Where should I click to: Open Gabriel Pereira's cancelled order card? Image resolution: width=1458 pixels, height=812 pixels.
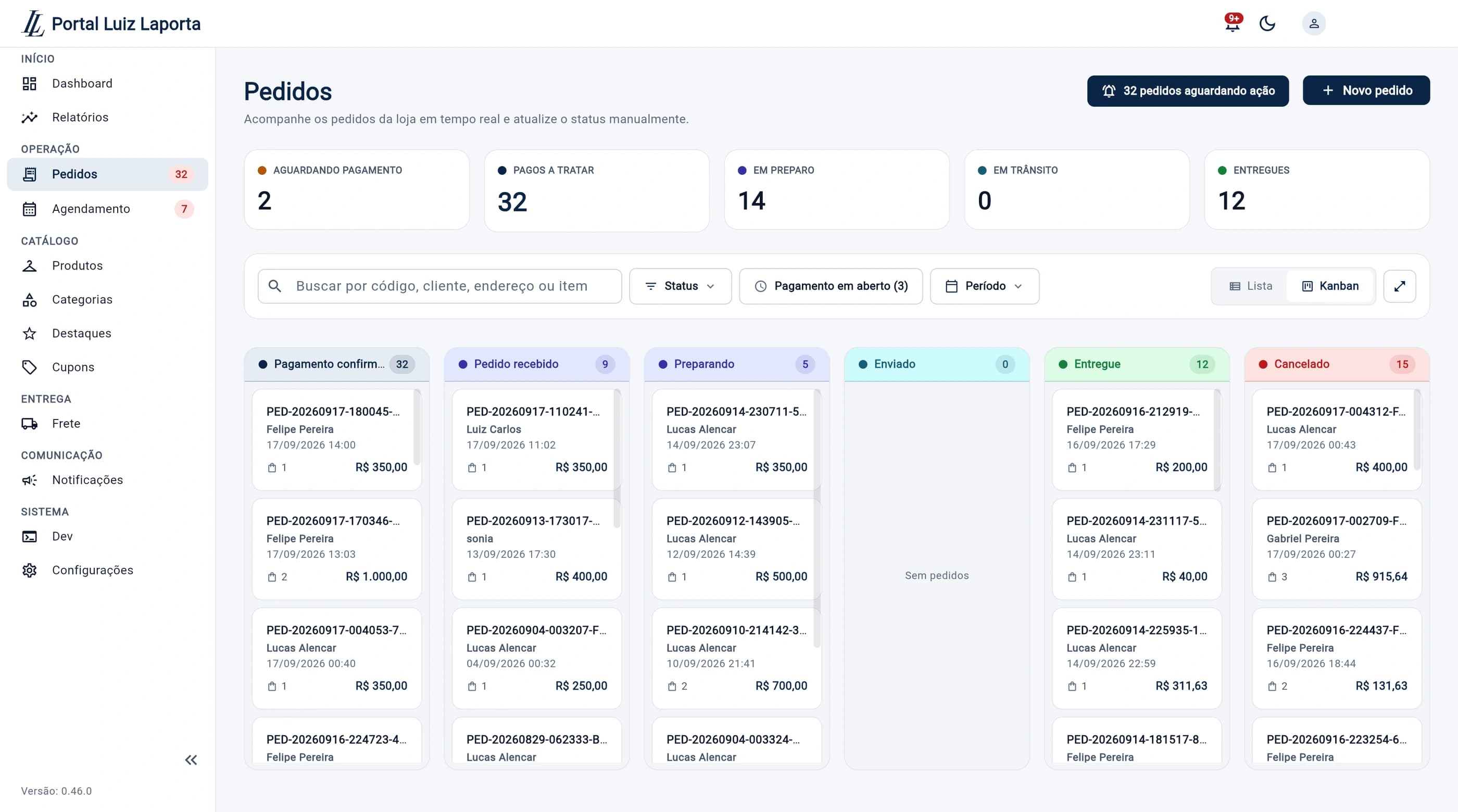(x=1337, y=548)
